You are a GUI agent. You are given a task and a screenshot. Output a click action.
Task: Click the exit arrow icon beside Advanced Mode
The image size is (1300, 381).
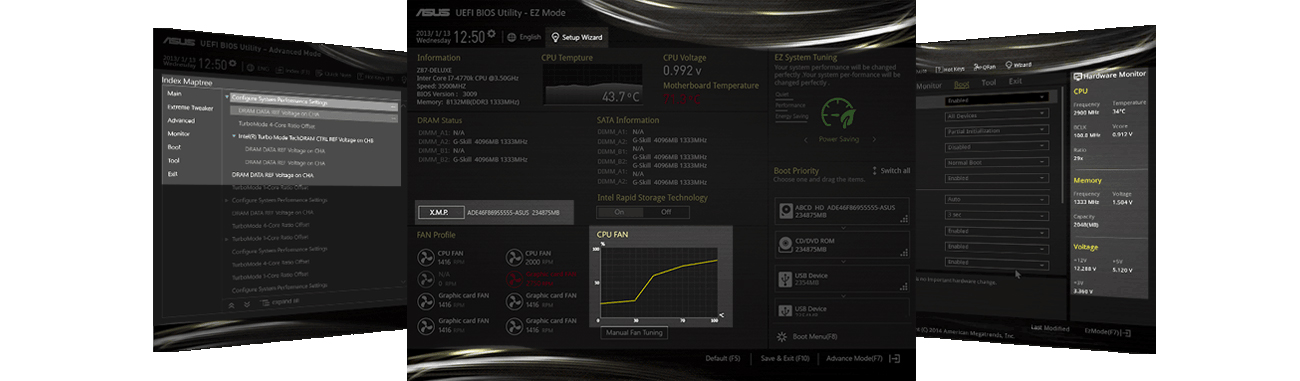[895, 358]
